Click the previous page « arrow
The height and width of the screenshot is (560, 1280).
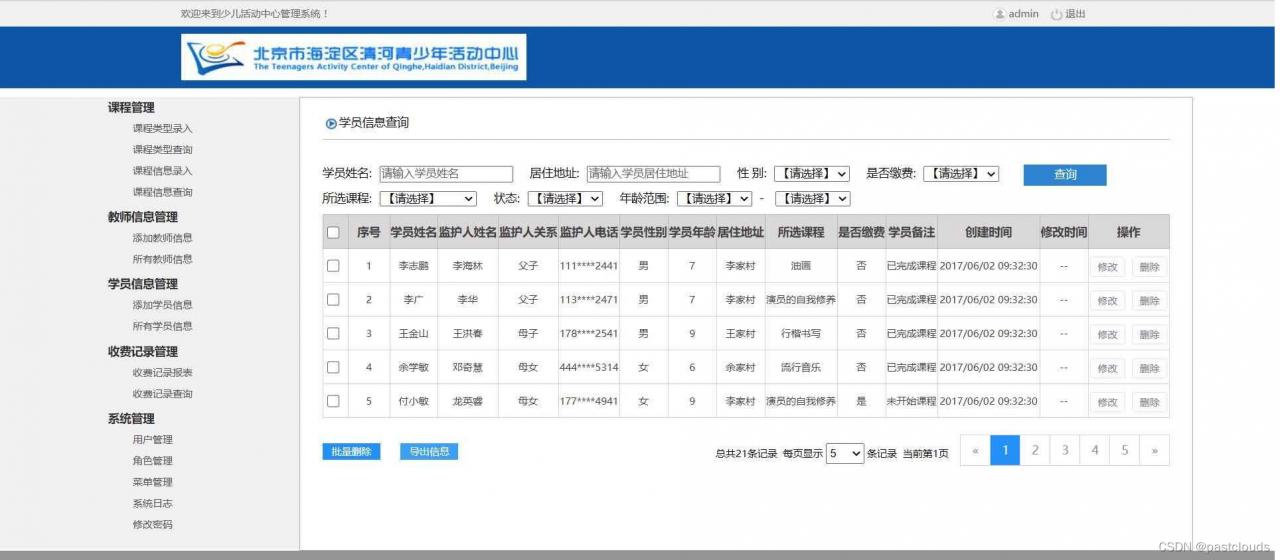pos(975,450)
